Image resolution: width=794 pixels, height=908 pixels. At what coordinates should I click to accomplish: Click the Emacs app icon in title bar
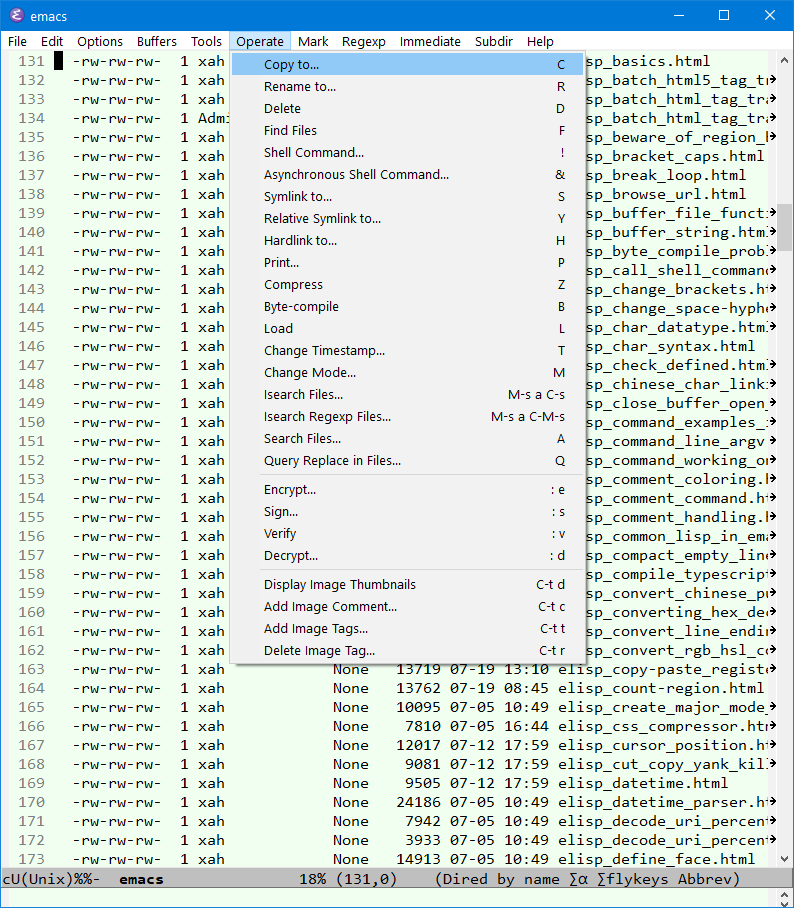17,16
